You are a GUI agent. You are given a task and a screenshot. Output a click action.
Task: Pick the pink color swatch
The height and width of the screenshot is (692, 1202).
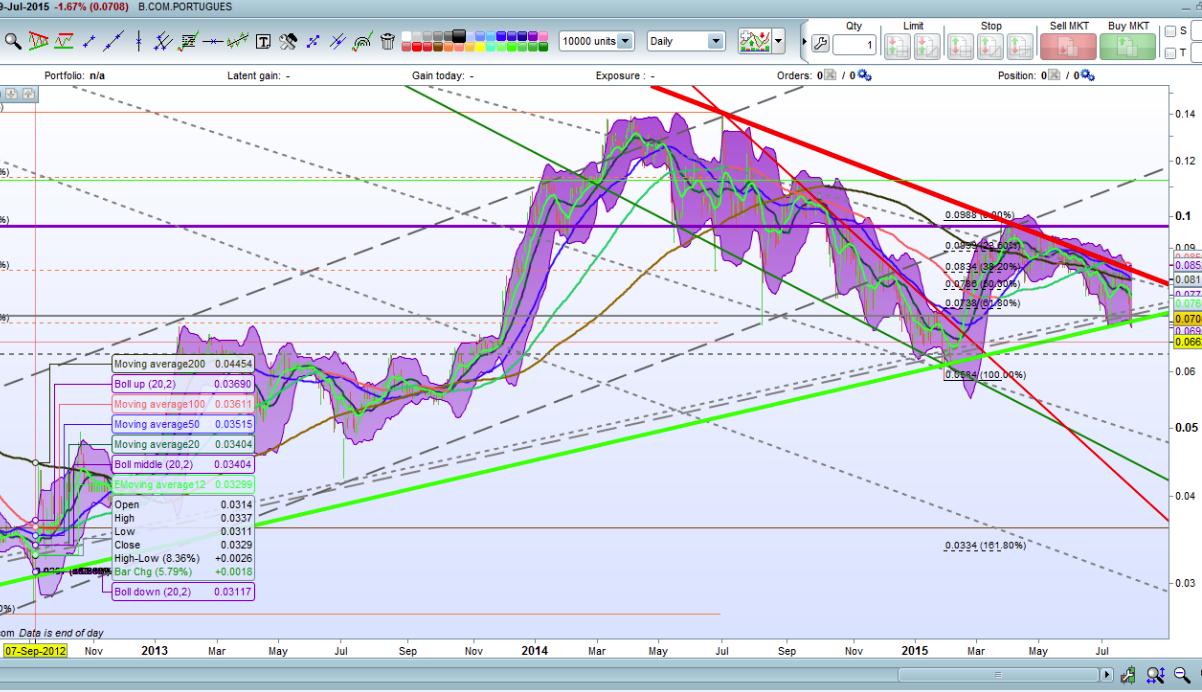pyautogui.click(x=544, y=36)
